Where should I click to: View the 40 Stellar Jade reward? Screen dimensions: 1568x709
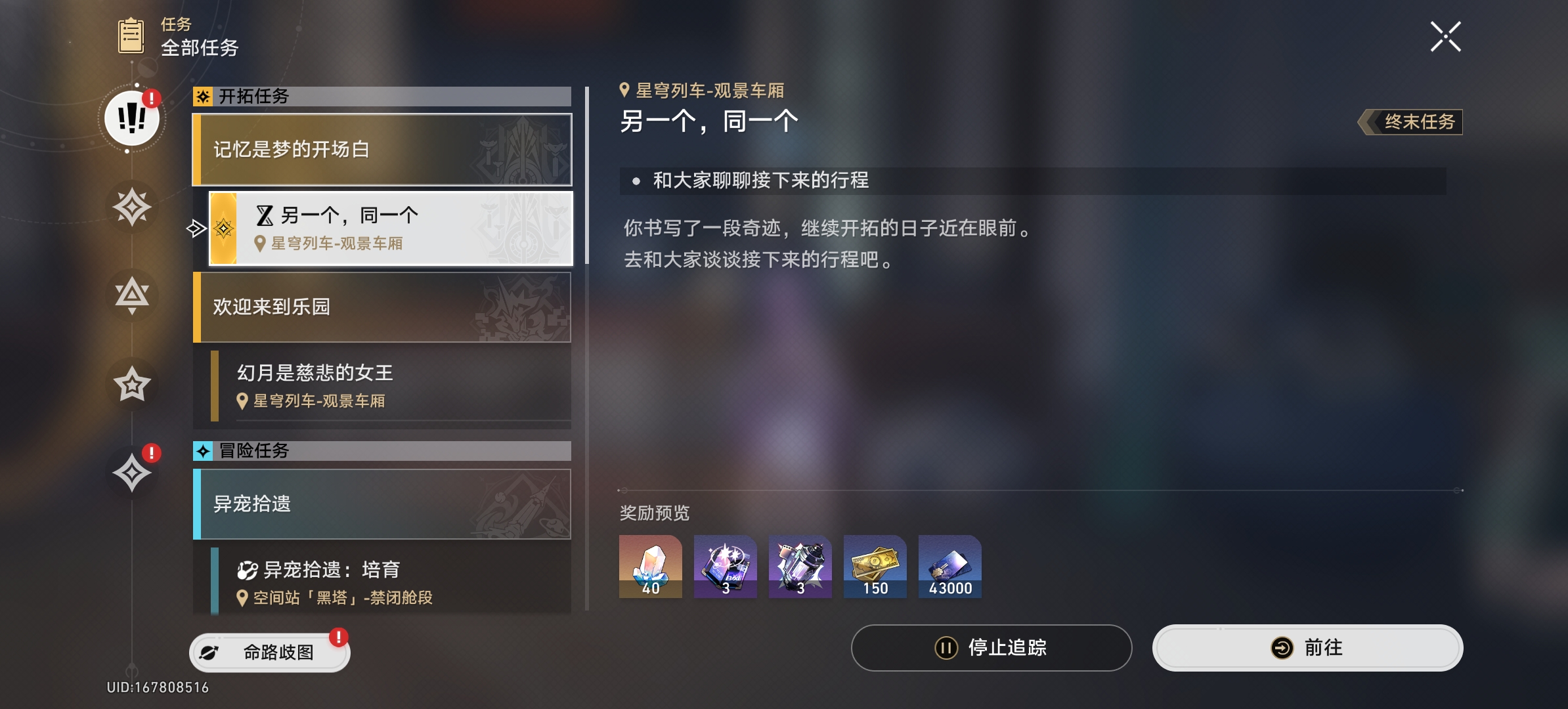(650, 567)
